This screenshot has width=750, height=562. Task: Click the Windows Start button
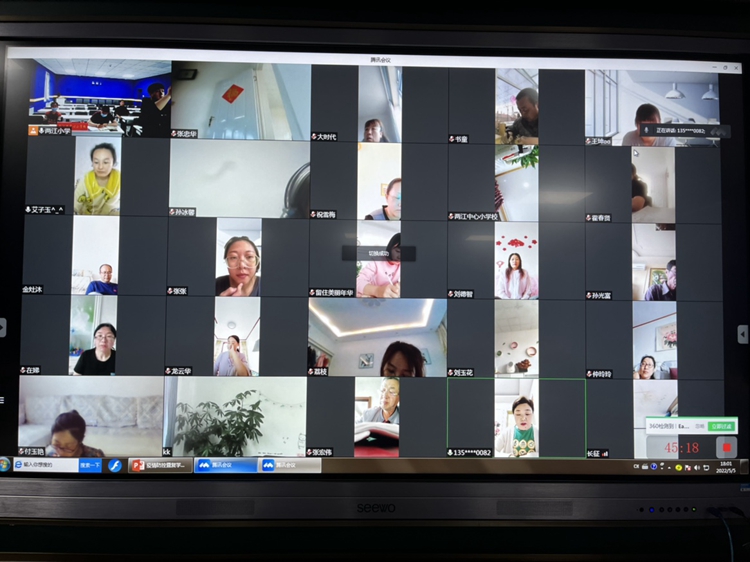5,465
